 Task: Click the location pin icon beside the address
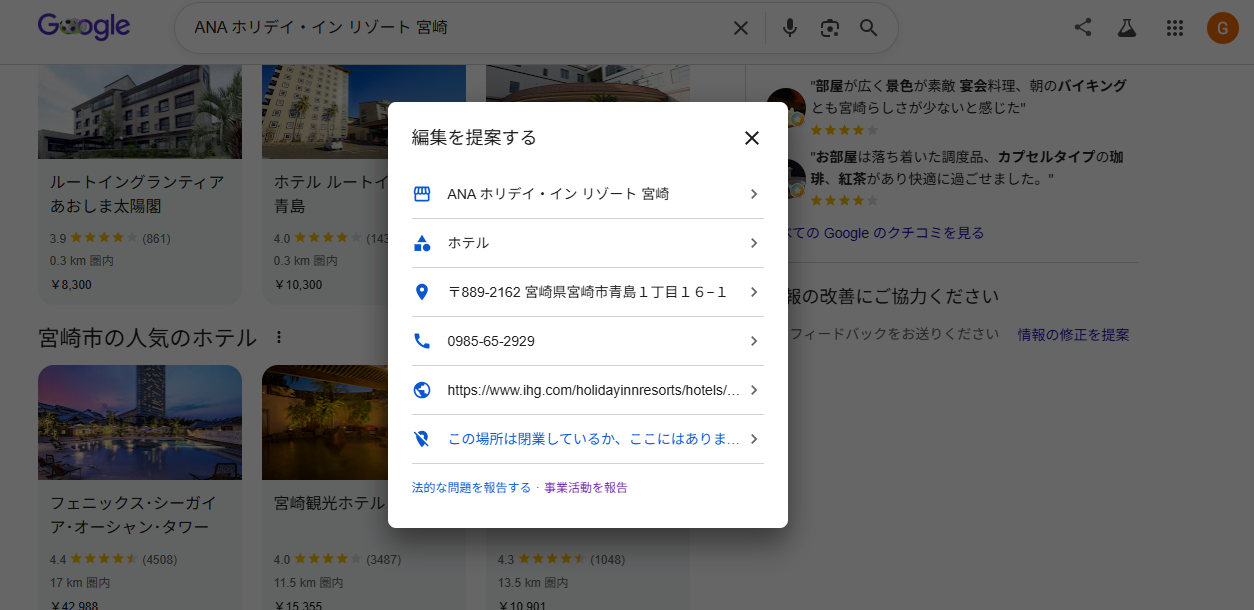422,292
